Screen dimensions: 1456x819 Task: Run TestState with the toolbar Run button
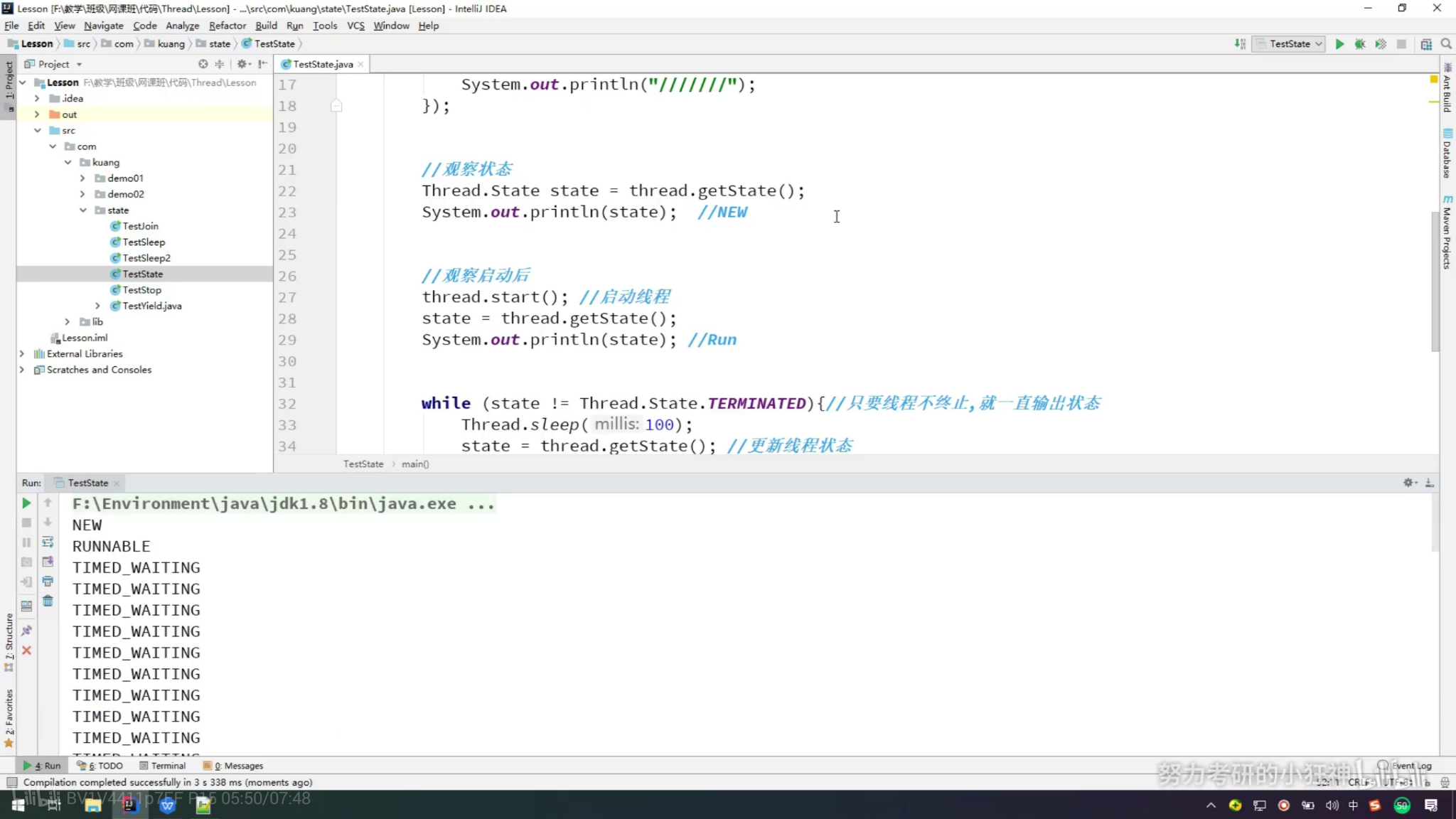[x=1339, y=44]
